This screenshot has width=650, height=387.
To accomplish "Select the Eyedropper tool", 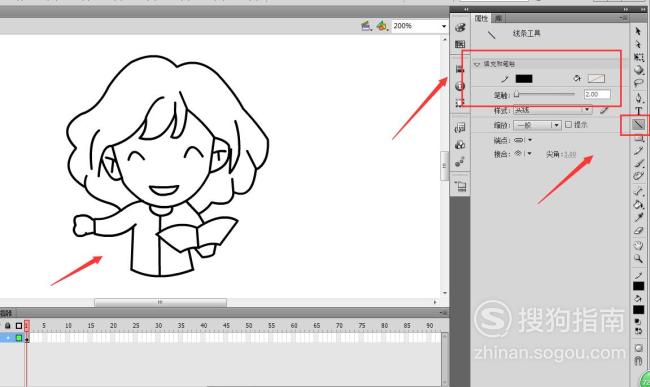I will (x=638, y=218).
